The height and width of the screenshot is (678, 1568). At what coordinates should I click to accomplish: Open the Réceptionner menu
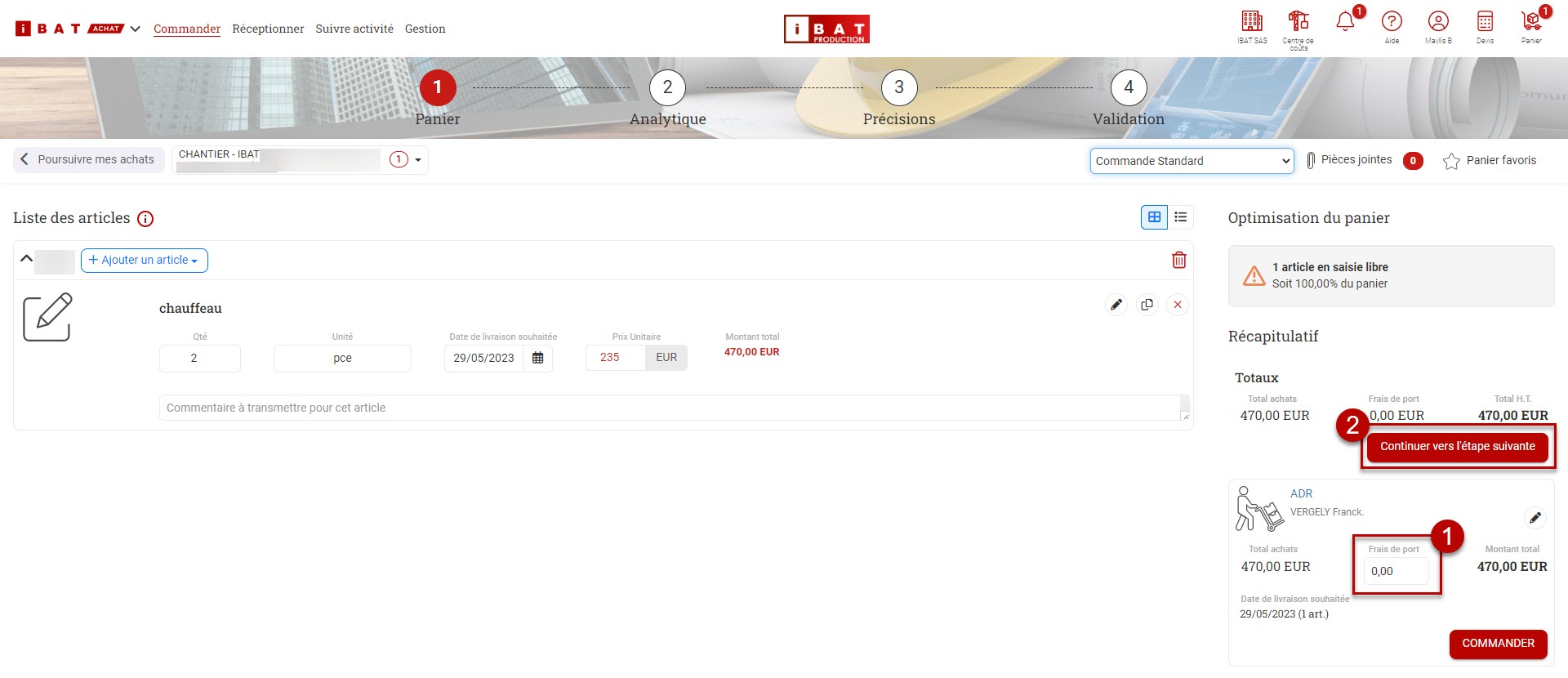pyautogui.click(x=268, y=29)
